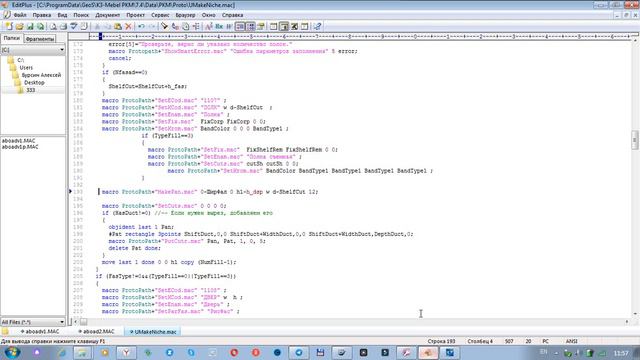Click the Find toolbar icon
The height and width of the screenshot is (360, 640).
tap(164, 26)
